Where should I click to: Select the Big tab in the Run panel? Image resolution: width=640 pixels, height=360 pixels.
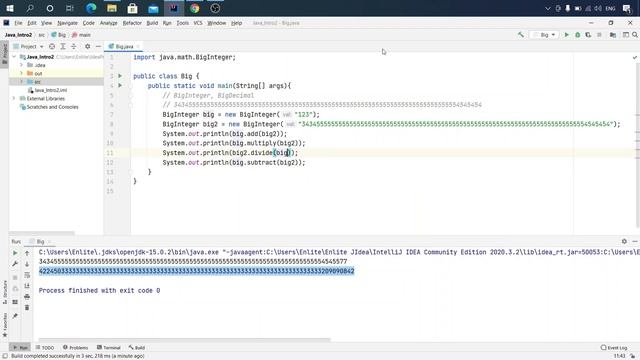[40, 242]
